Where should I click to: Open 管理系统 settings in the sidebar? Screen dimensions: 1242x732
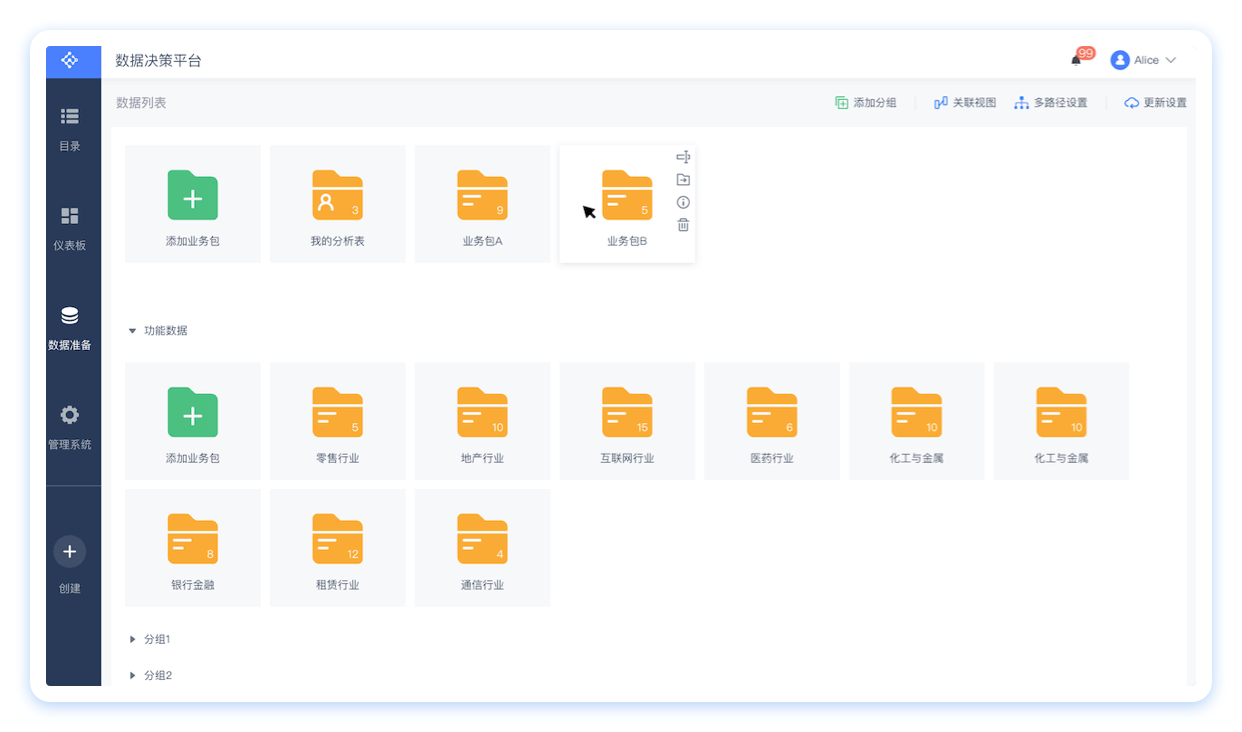(70, 426)
